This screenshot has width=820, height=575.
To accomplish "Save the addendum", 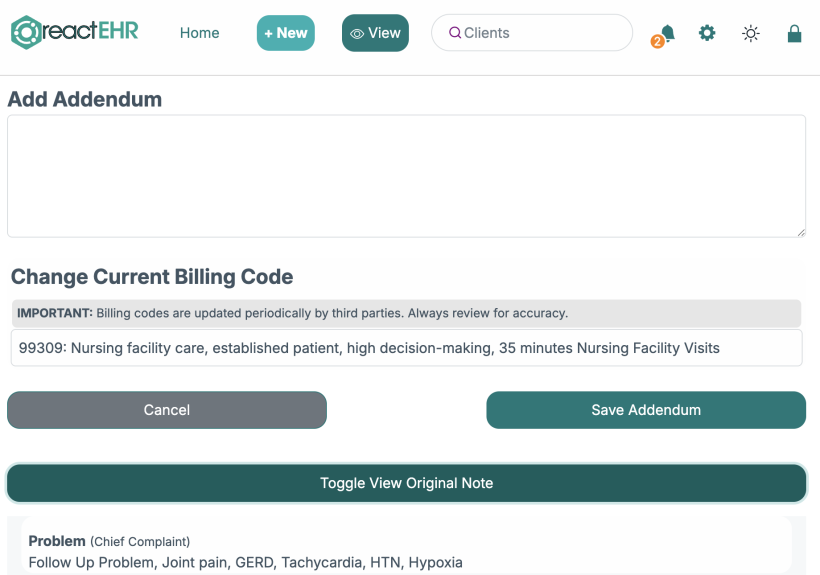I will tap(646, 410).
